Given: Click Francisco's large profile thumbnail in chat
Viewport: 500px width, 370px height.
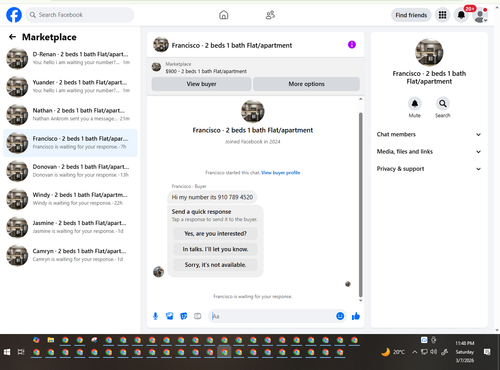Looking at the screenshot, I should coord(253,111).
